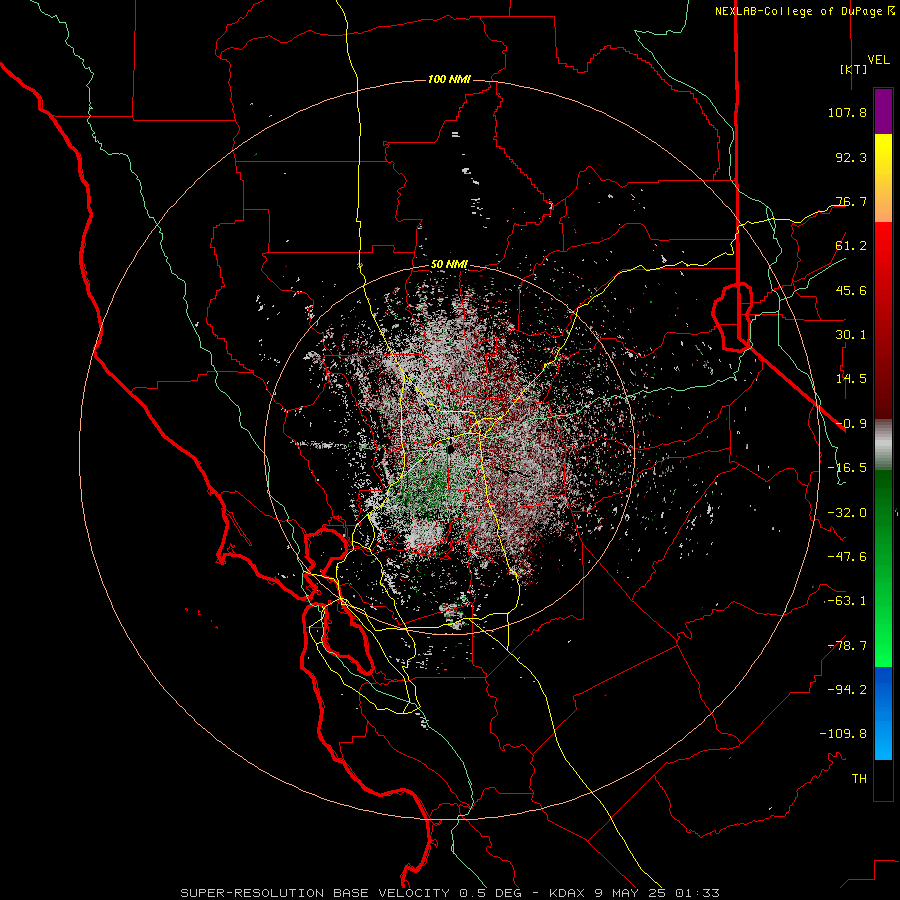Click the -63.1 legend value
The image size is (900, 900).
point(847,601)
